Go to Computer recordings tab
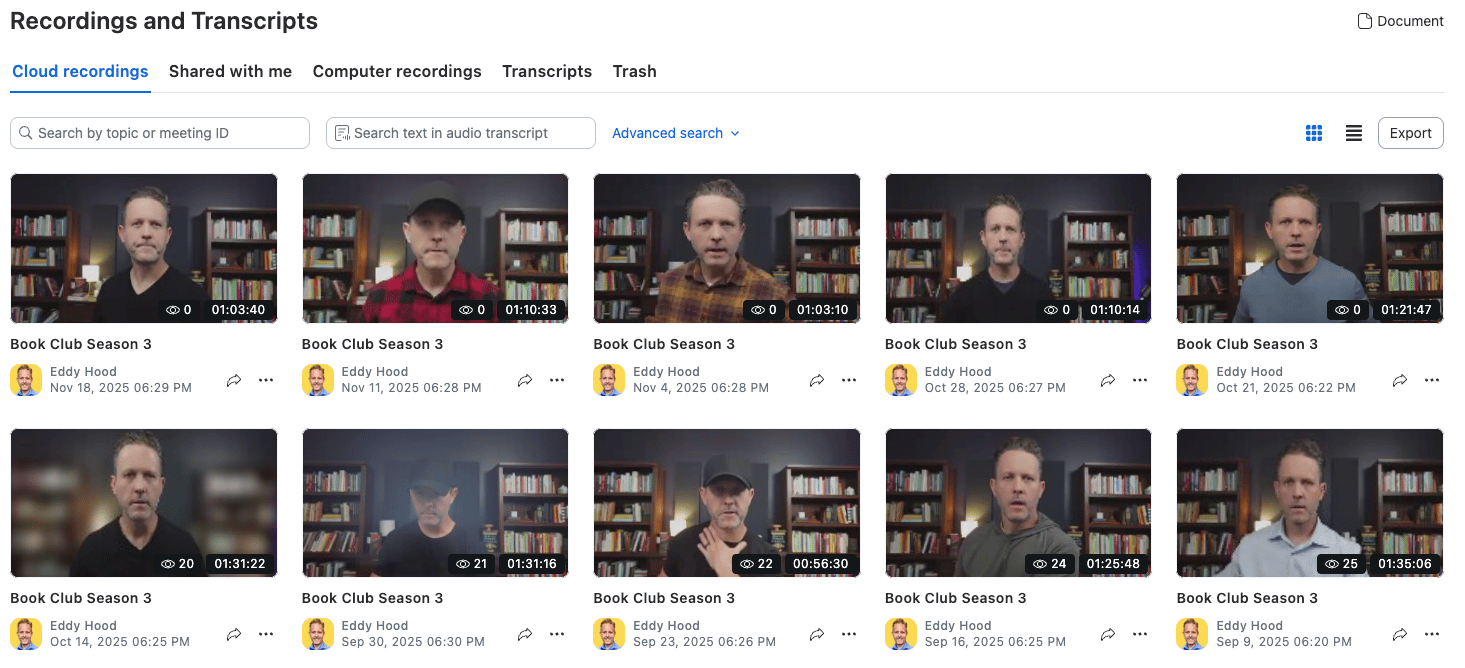The height and width of the screenshot is (668, 1465). [x=397, y=72]
